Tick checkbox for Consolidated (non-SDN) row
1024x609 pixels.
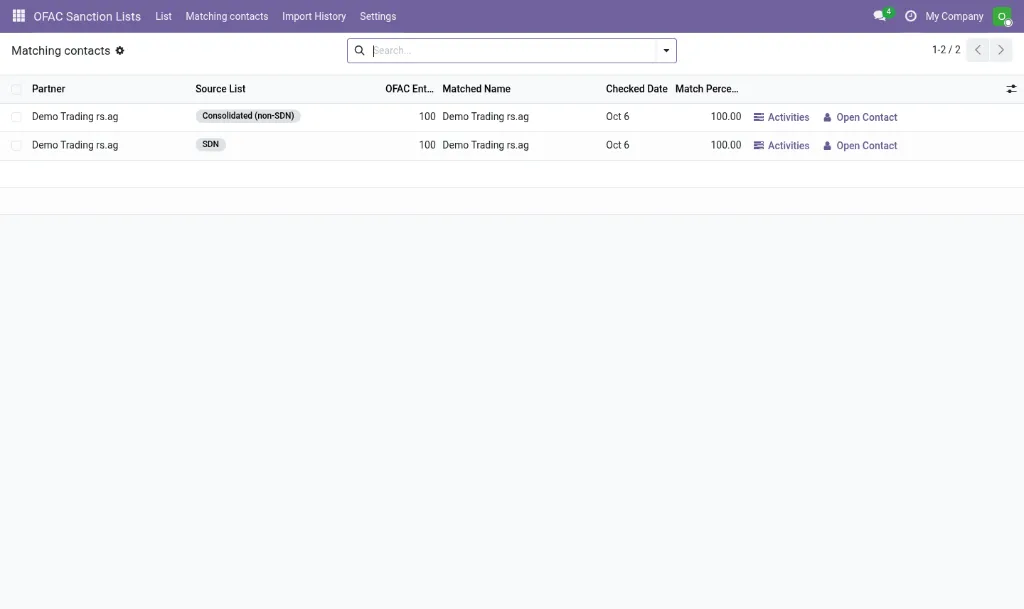point(16,117)
